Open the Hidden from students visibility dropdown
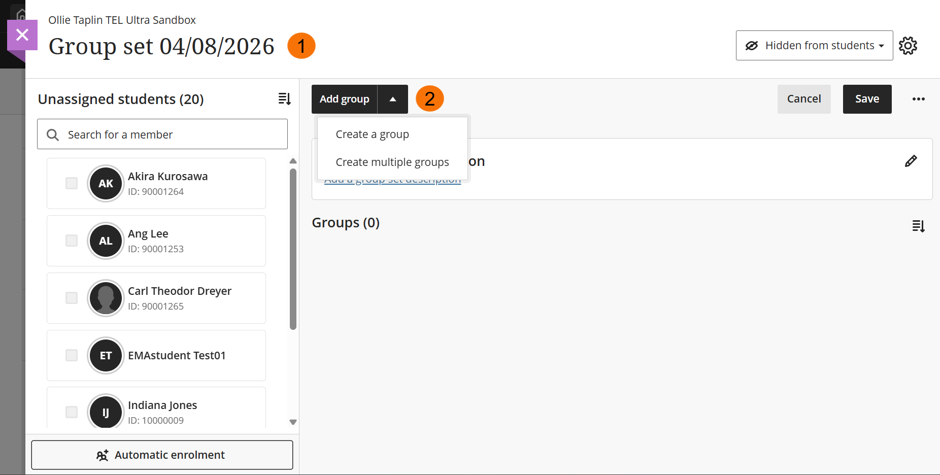 (x=814, y=46)
